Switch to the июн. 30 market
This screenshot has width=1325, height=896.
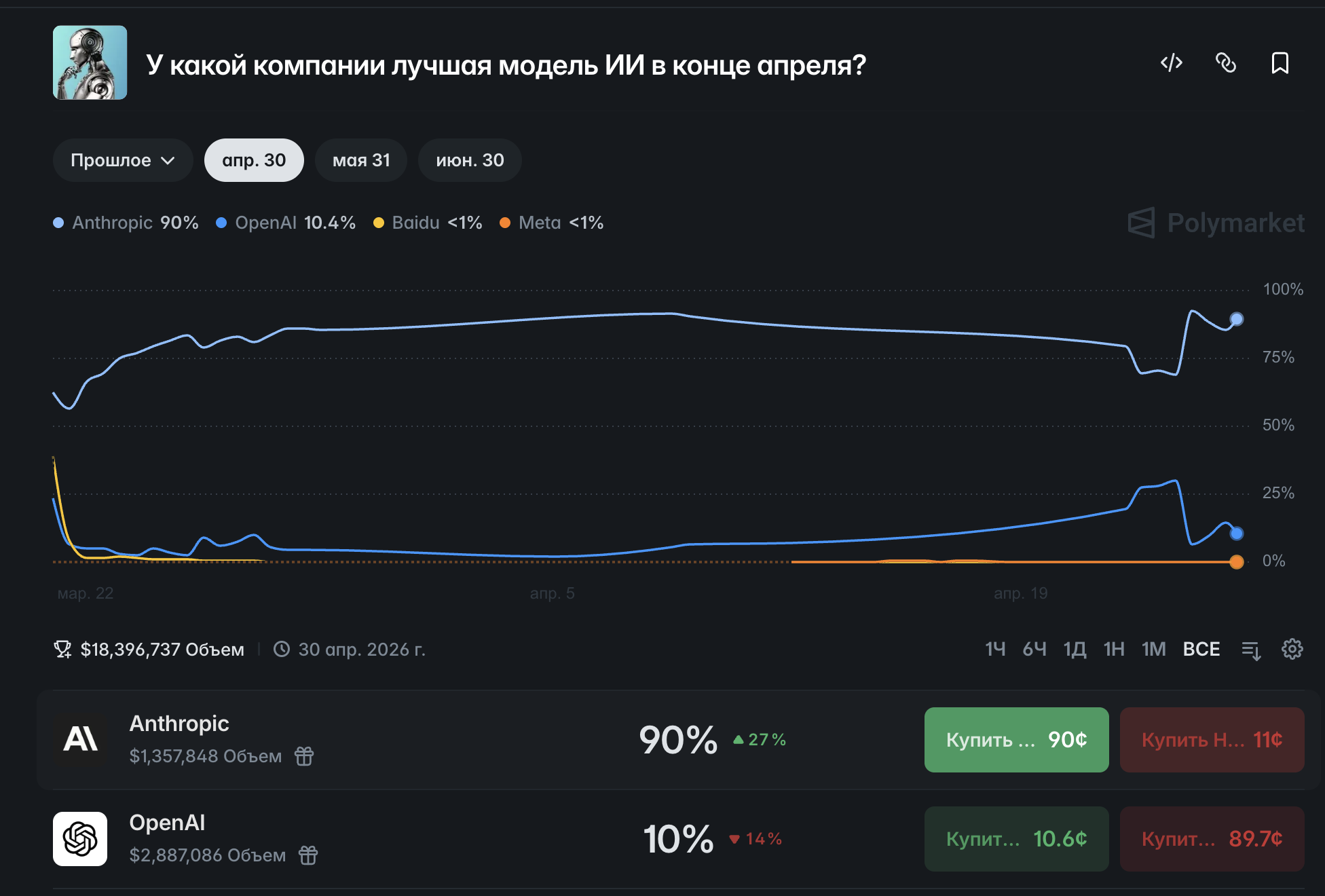pos(470,160)
